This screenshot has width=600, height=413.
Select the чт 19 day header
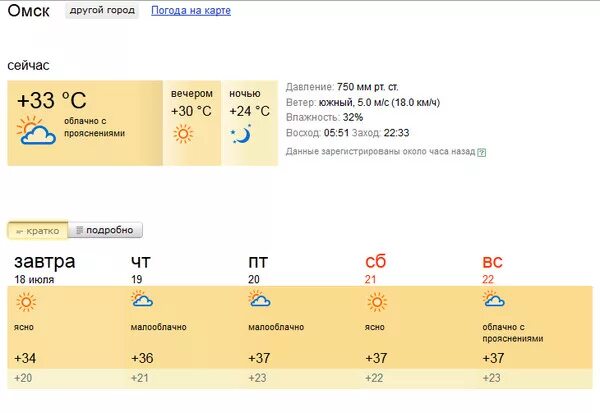coord(141,269)
